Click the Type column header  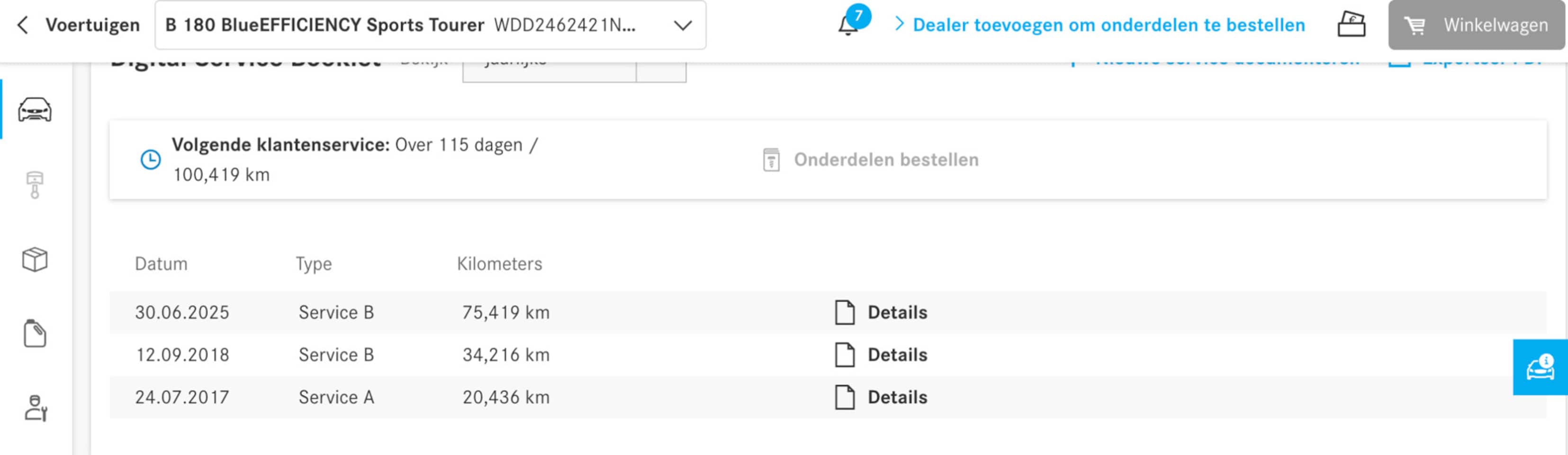tap(314, 264)
